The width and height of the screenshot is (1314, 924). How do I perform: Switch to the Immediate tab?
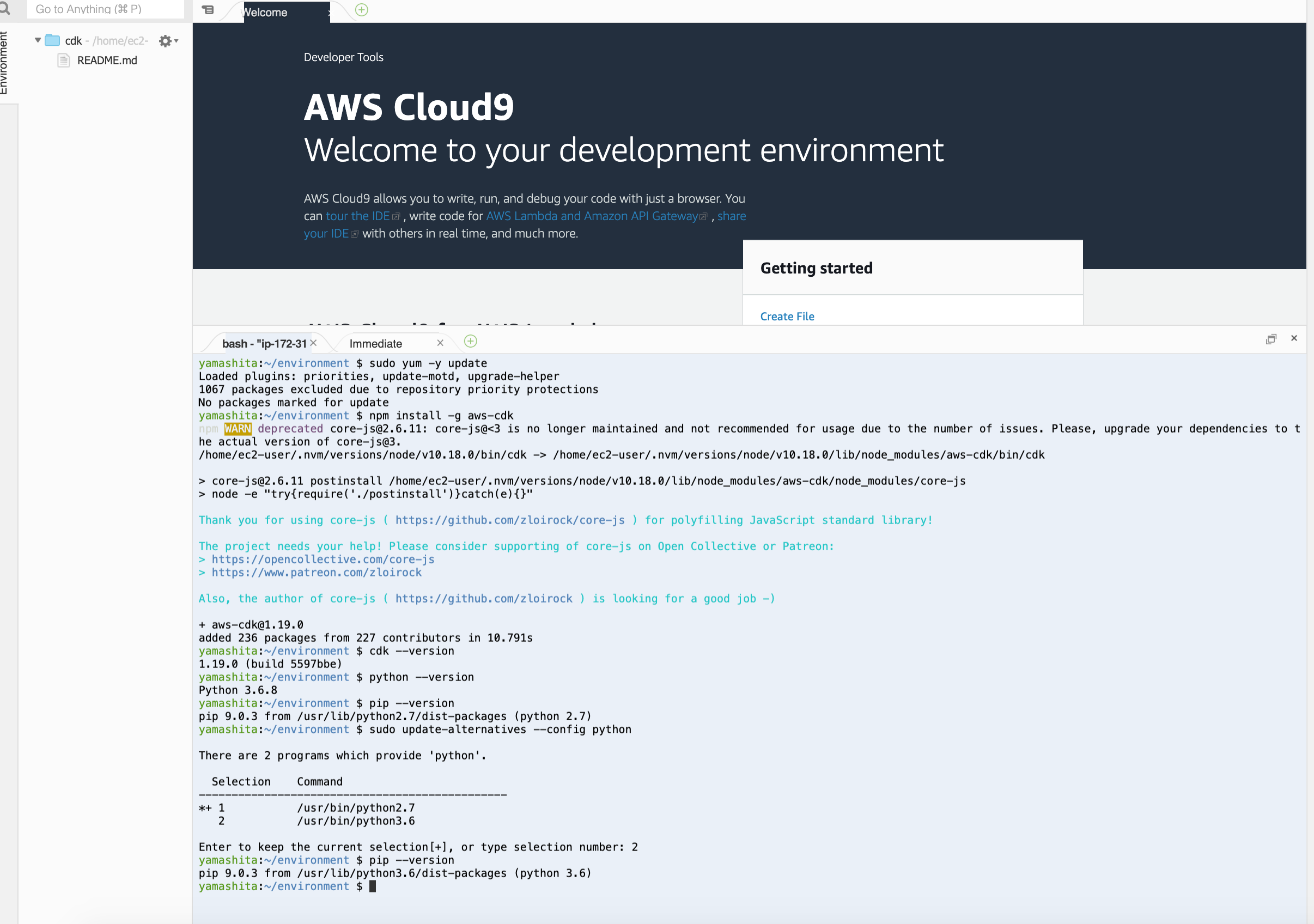(375, 343)
